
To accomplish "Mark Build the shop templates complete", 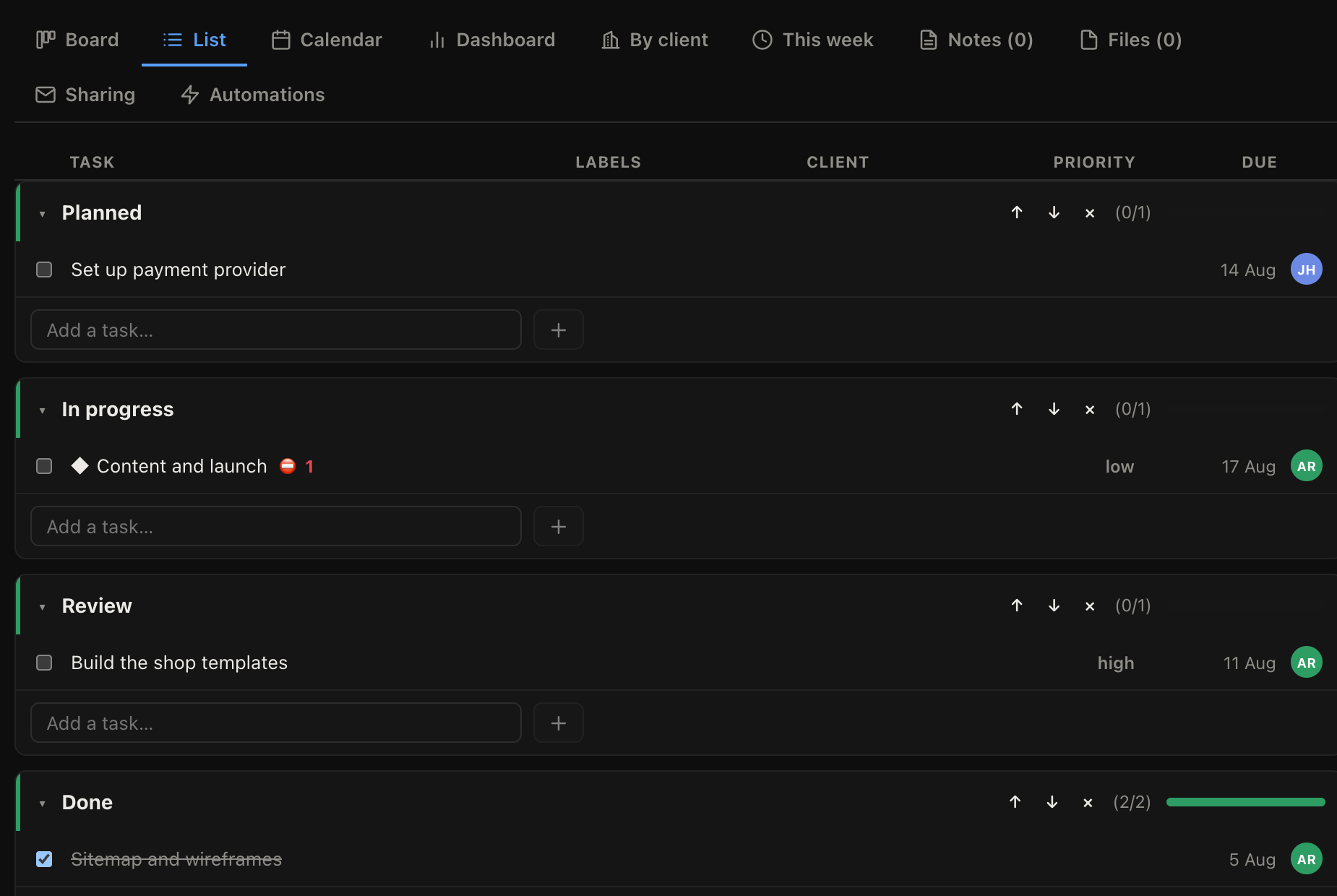I will [44, 663].
